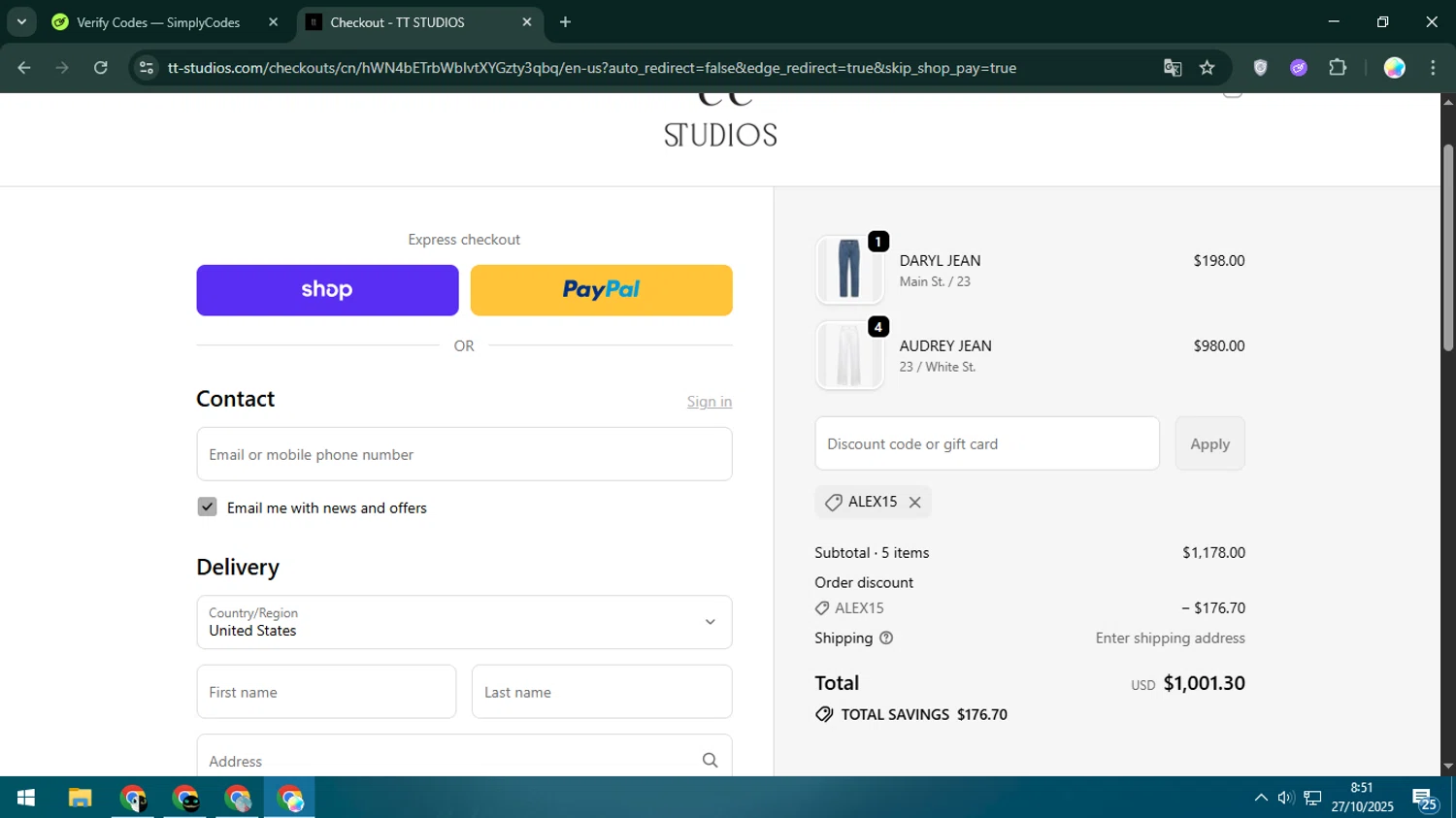Click the total amount $1,001.30
Viewport: 1456px width, 818px height.
[x=1204, y=683]
